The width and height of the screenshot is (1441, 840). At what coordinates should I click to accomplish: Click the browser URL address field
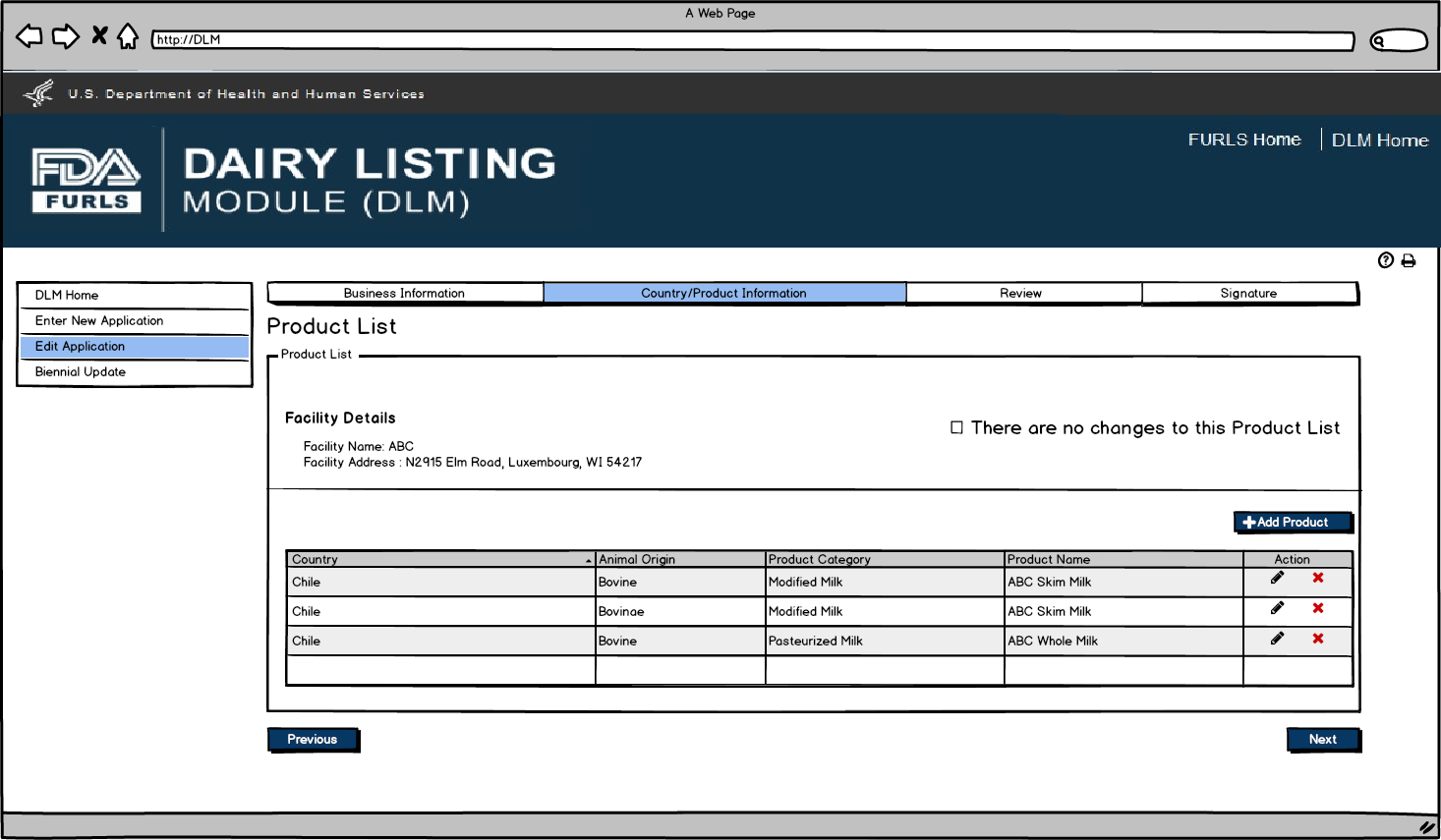(752, 40)
